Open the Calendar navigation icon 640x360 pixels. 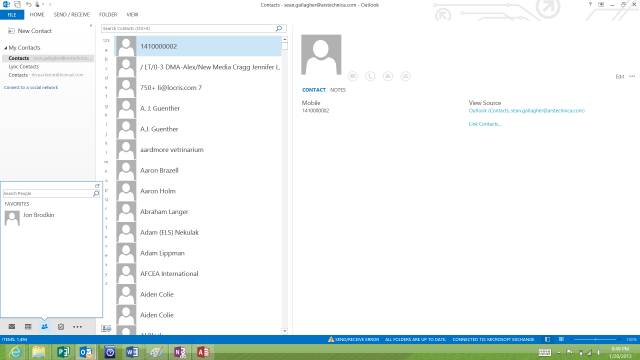(28, 327)
